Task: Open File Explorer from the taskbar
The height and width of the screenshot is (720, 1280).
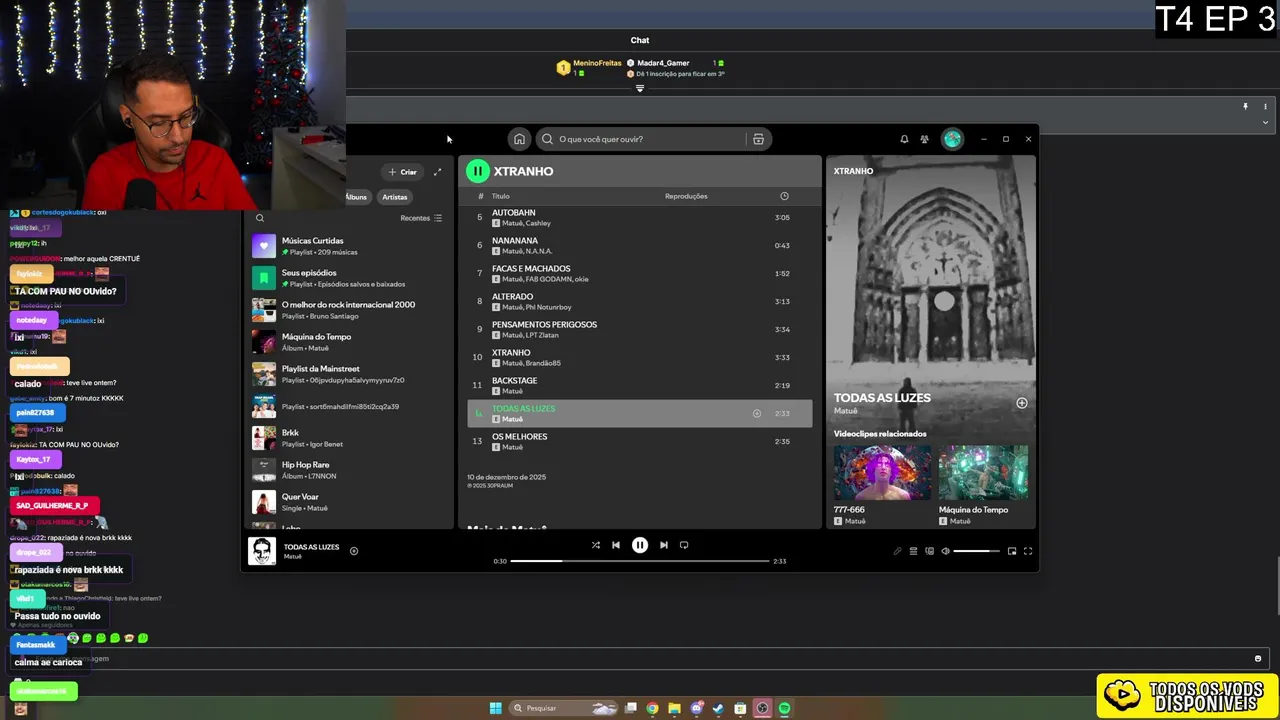Action: pyautogui.click(x=674, y=708)
